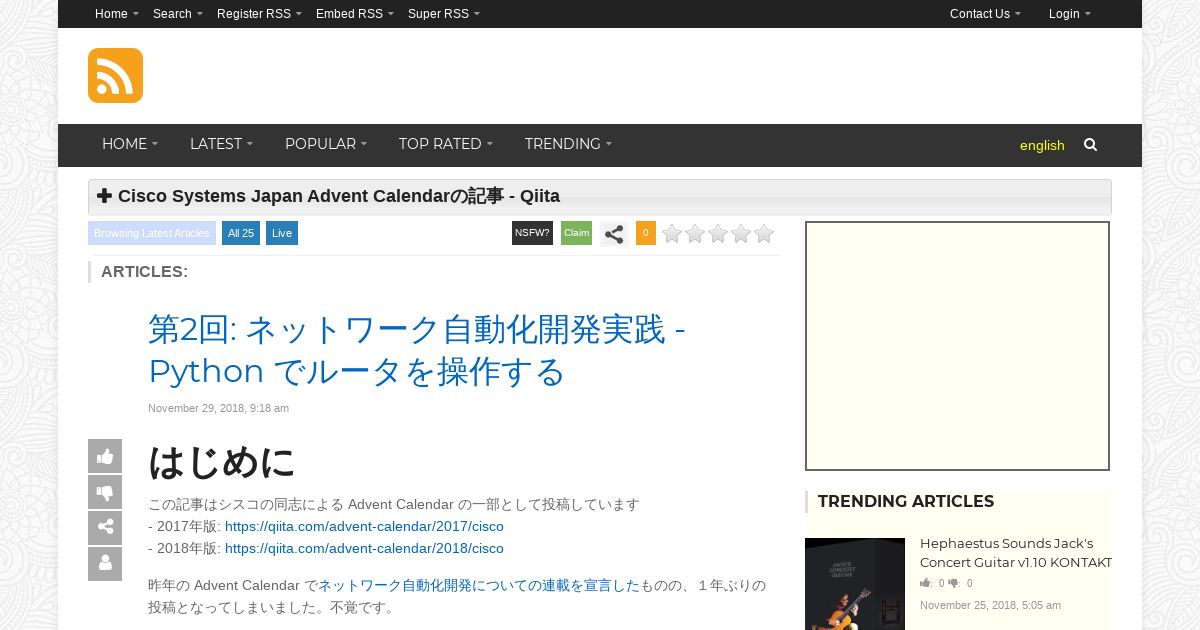
Task: Expand the POPULAR navigation menu
Action: [326, 144]
